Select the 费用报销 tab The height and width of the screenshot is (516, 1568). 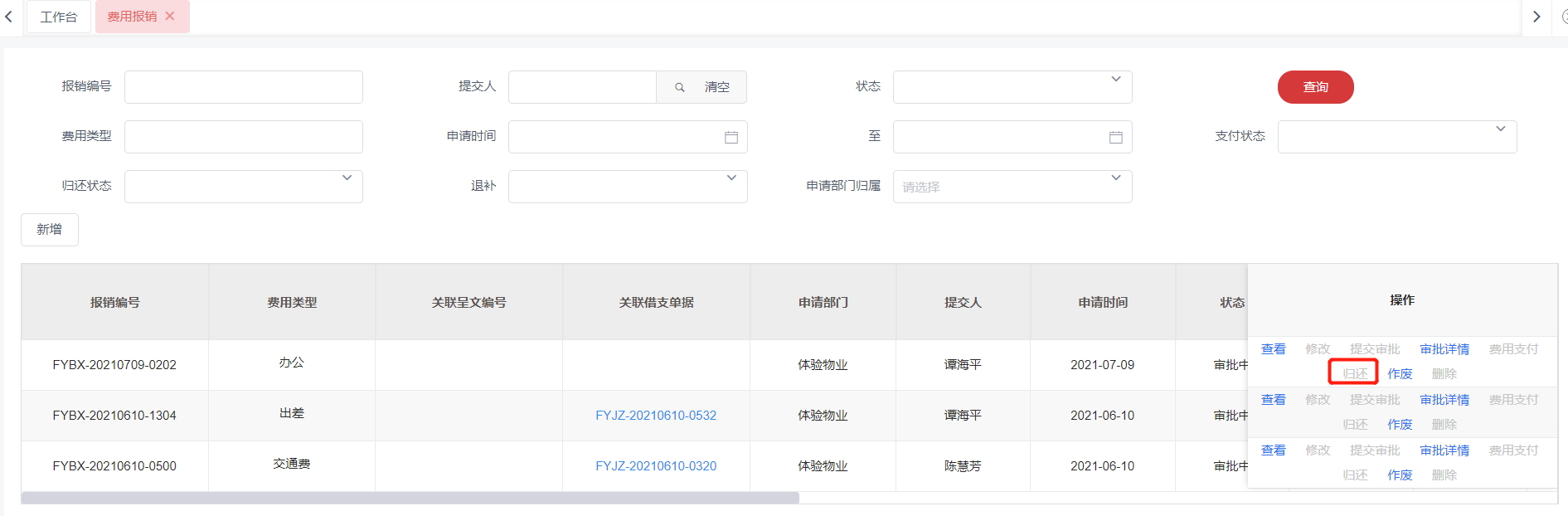[132, 17]
